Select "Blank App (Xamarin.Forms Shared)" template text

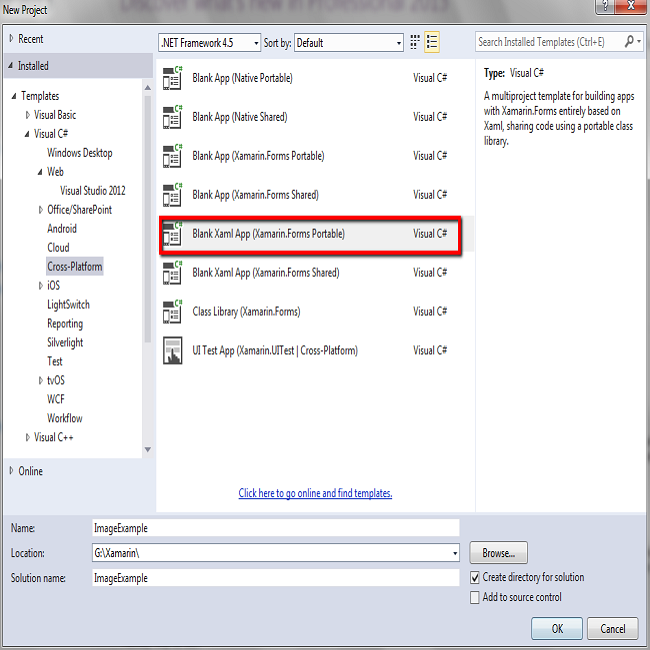[x=255, y=195]
